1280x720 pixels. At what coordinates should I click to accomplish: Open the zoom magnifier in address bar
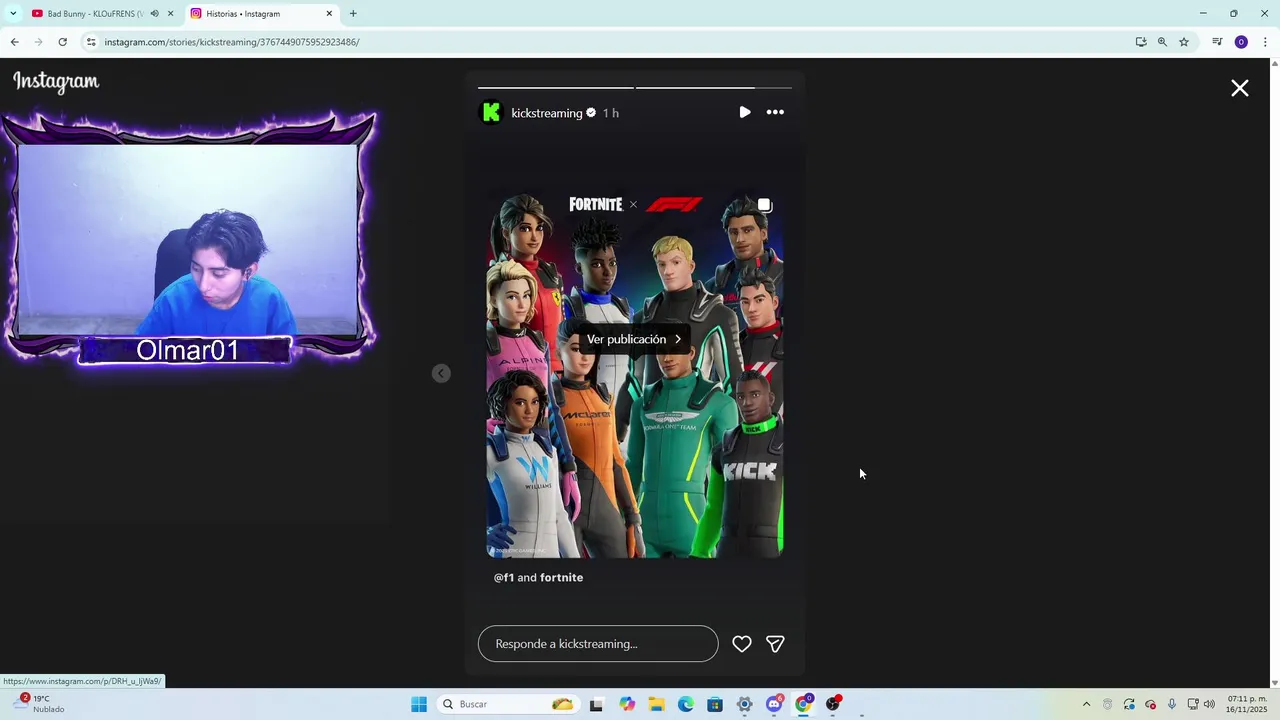click(x=1162, y=42)
